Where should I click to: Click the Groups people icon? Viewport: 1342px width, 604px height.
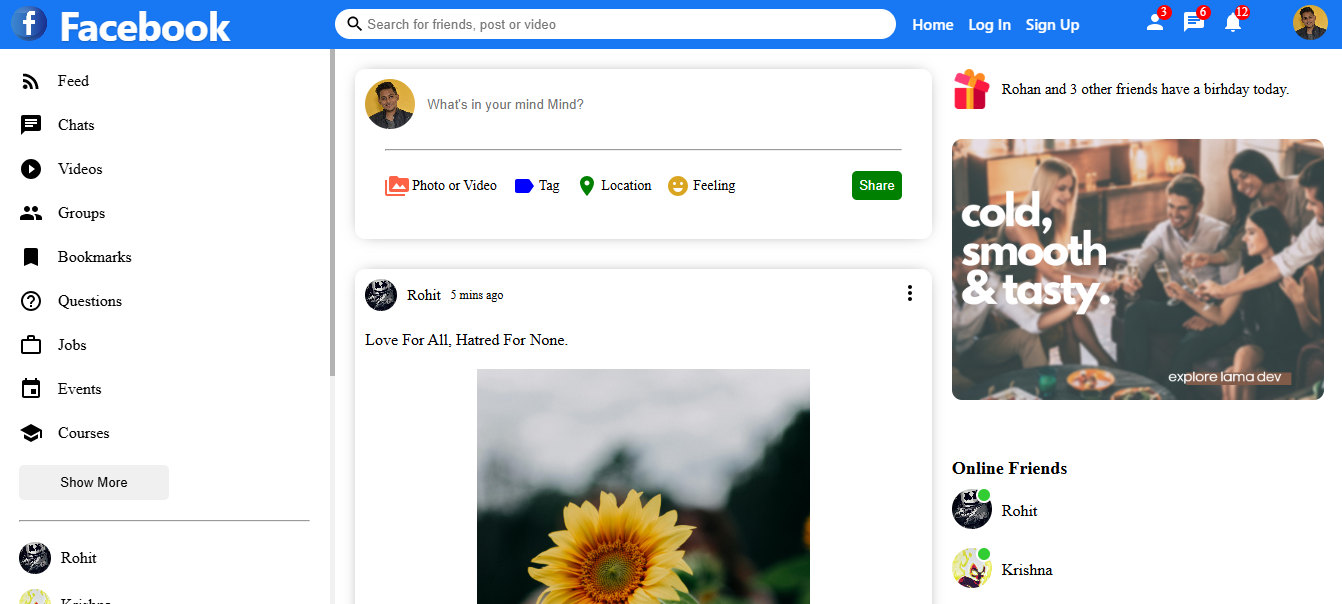[x=31, y=213]
